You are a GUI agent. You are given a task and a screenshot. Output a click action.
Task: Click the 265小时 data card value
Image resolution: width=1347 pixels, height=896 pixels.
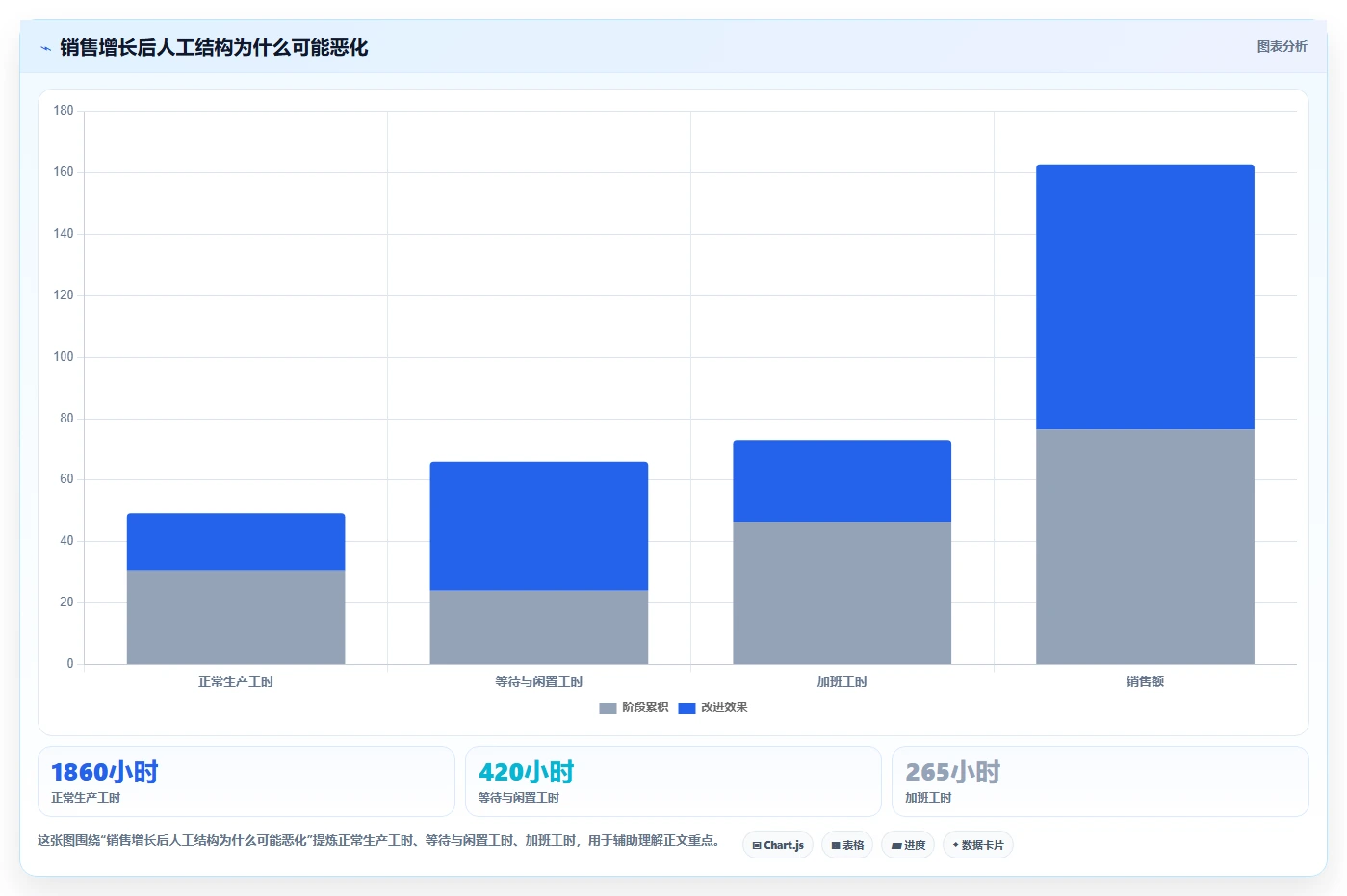click(953, 772)
